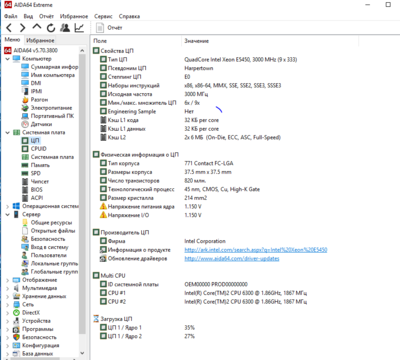
Task: Go up one level with Up arrow
Action: tap(37, 27)
